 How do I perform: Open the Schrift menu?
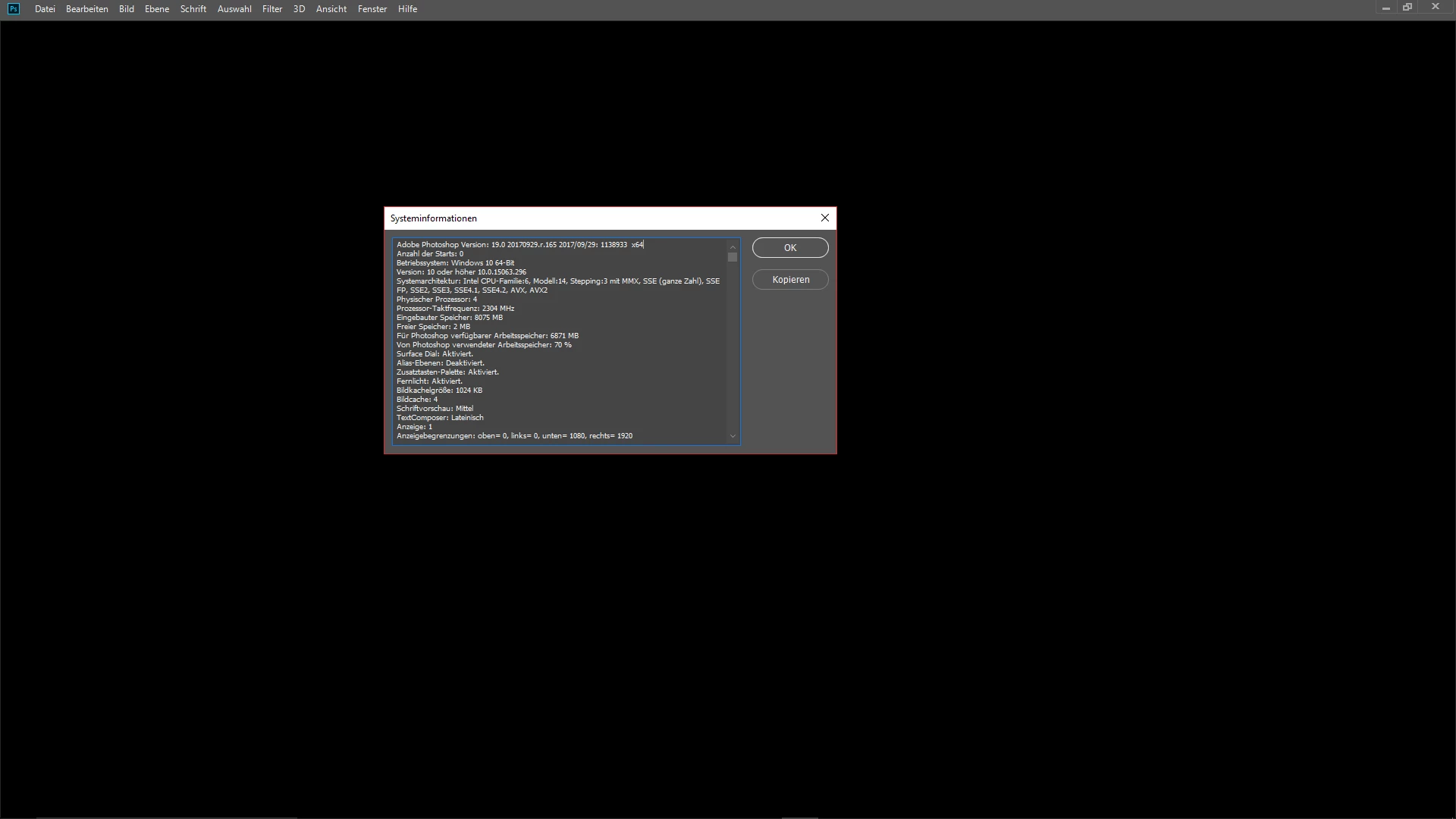click(x=193, y=9)
